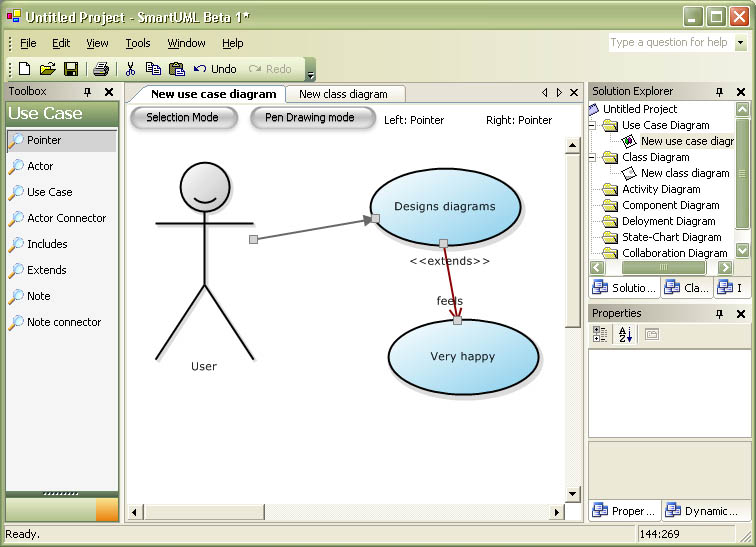This screenshot has height=547, width=756.
Task: Click the Open folder toolbar icon
Action: (48, 69)
